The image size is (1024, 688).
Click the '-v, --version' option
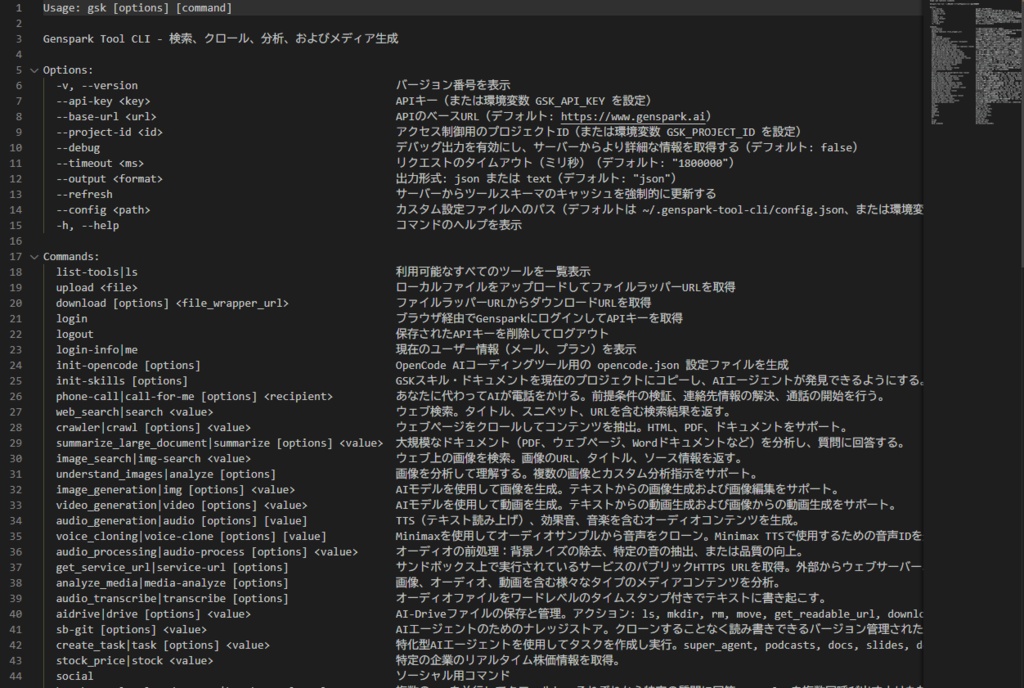click(97, 86)
